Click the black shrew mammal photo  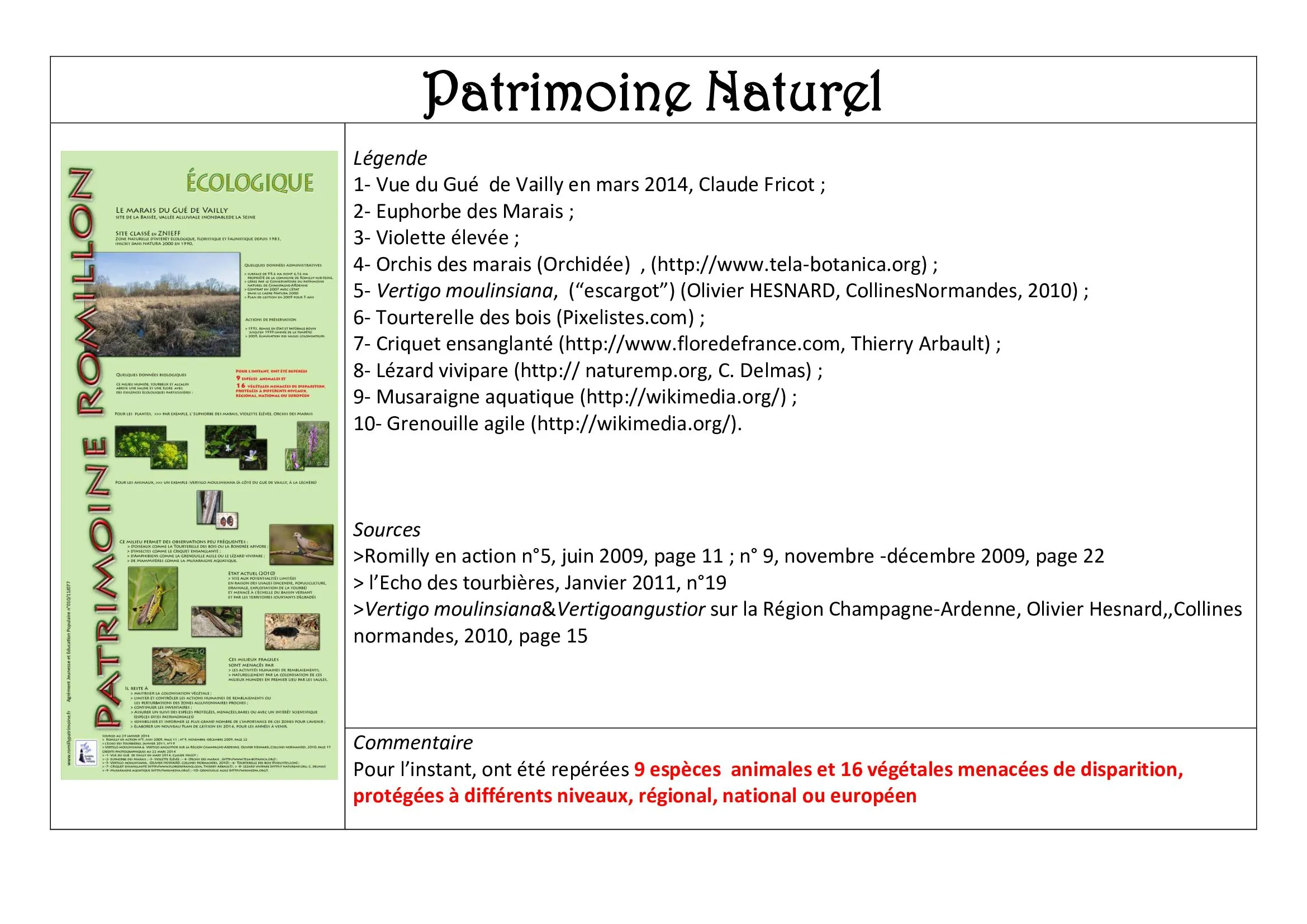(x=292, y=632)
